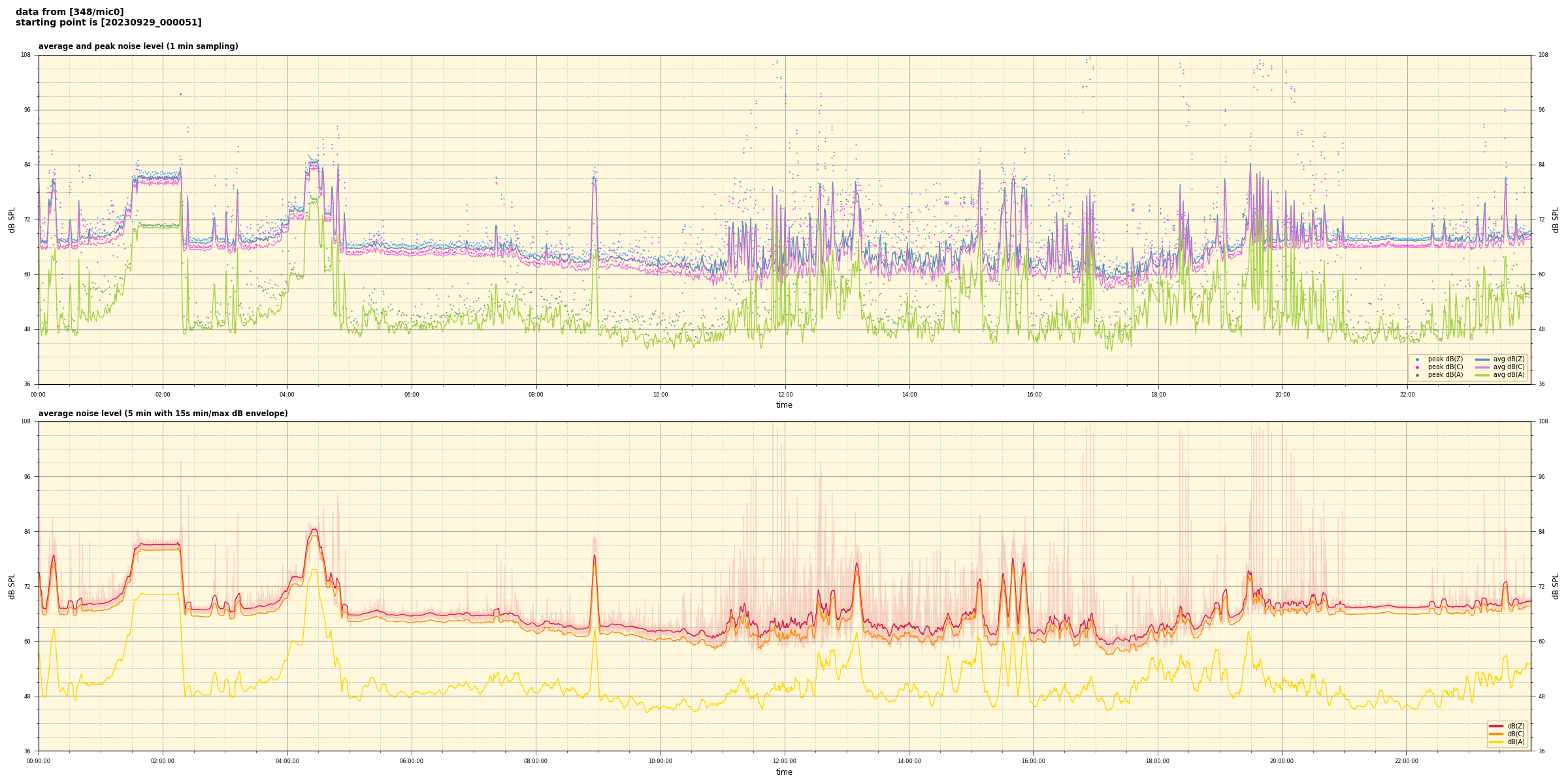Viewport: 1568px width, 784px height.
Task: Click the 22:00 tick on top chart axis
Action: pyautogui.click(x=1407, y=395)
